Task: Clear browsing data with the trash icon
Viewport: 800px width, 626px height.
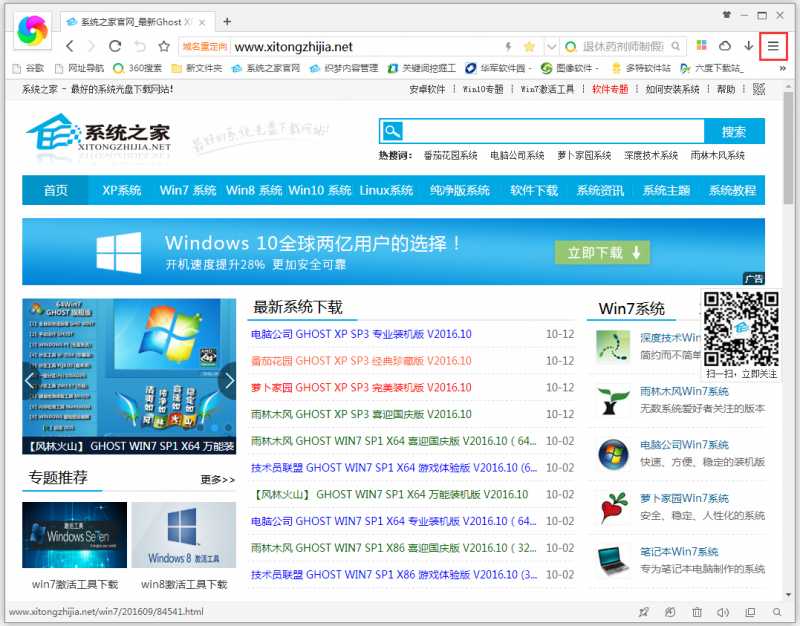Action: click(x=697, y=612)
